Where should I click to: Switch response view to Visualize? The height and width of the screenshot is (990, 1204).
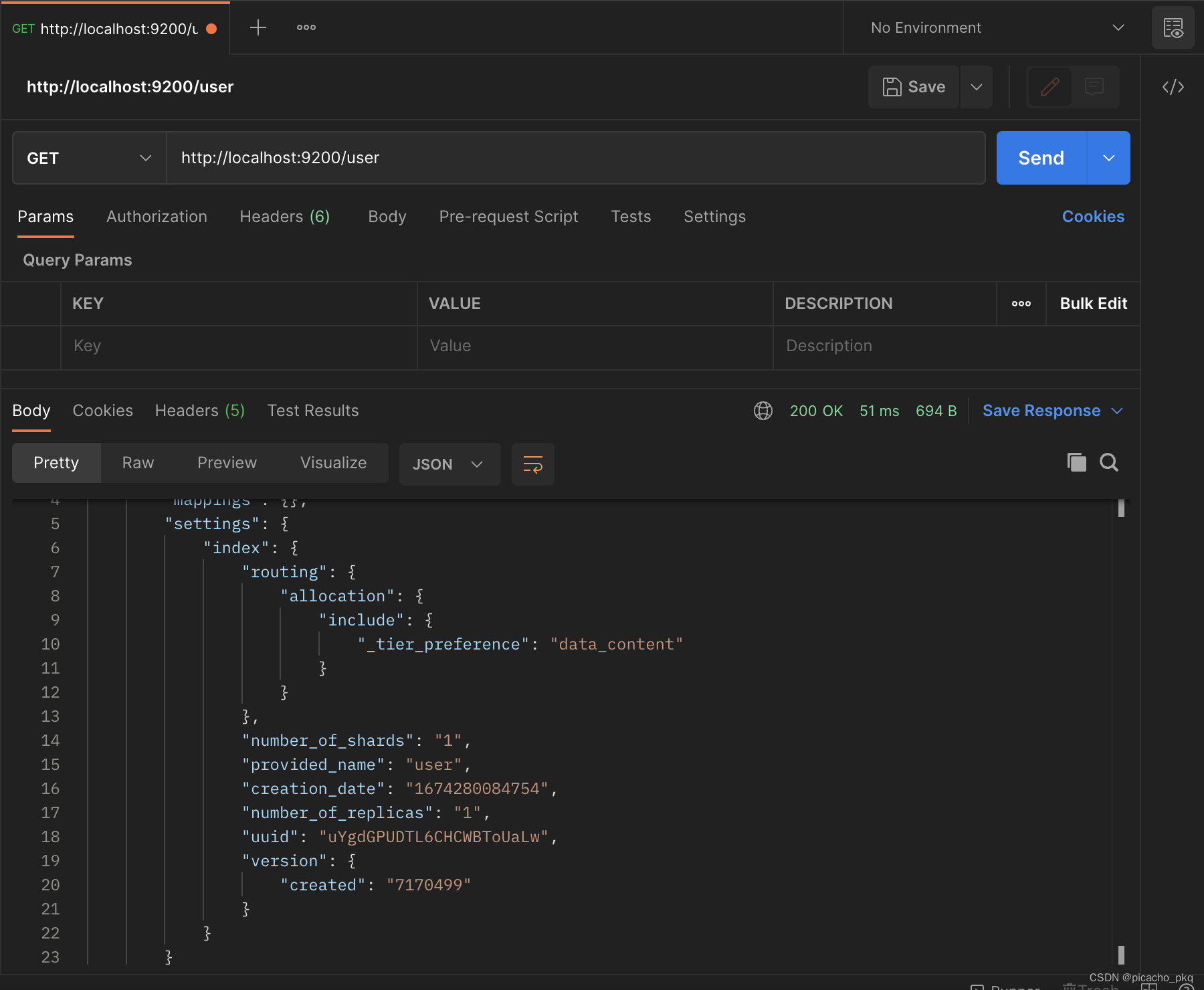(x=333, y=463)
